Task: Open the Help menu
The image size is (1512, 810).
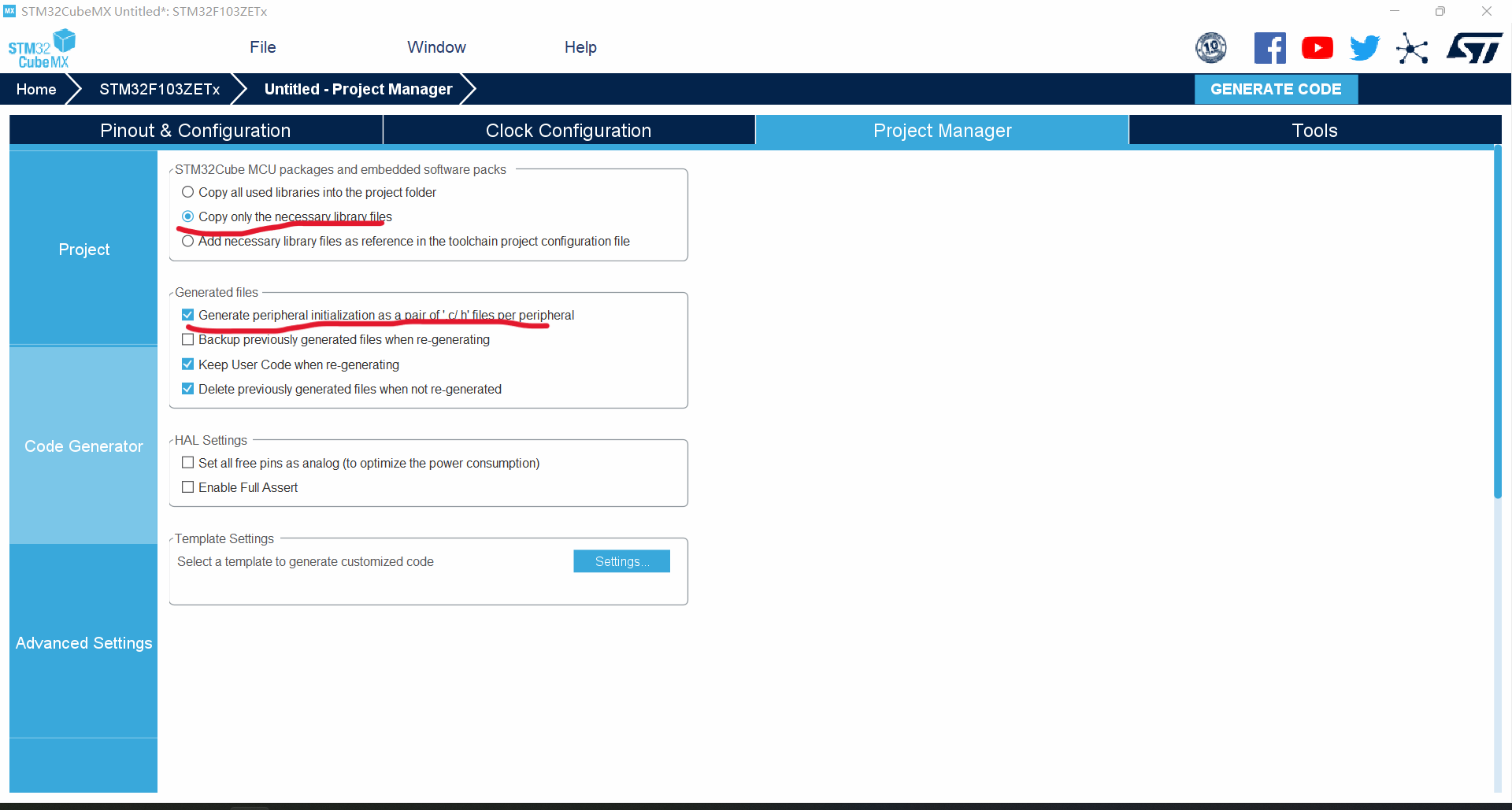Action: [x=580, y=47]
